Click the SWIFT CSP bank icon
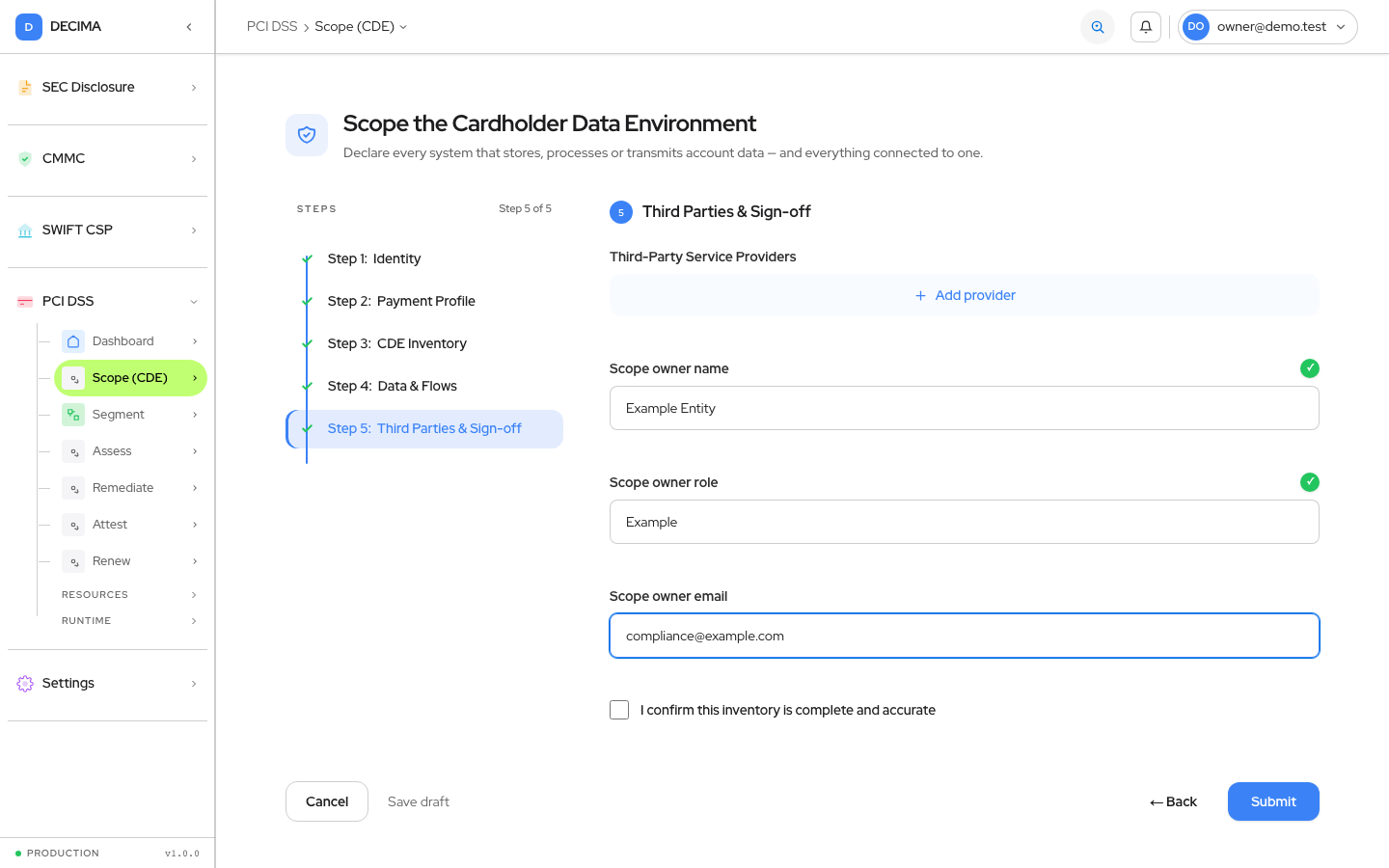This screenshot has width=1389, height=868. pos(25,231)
